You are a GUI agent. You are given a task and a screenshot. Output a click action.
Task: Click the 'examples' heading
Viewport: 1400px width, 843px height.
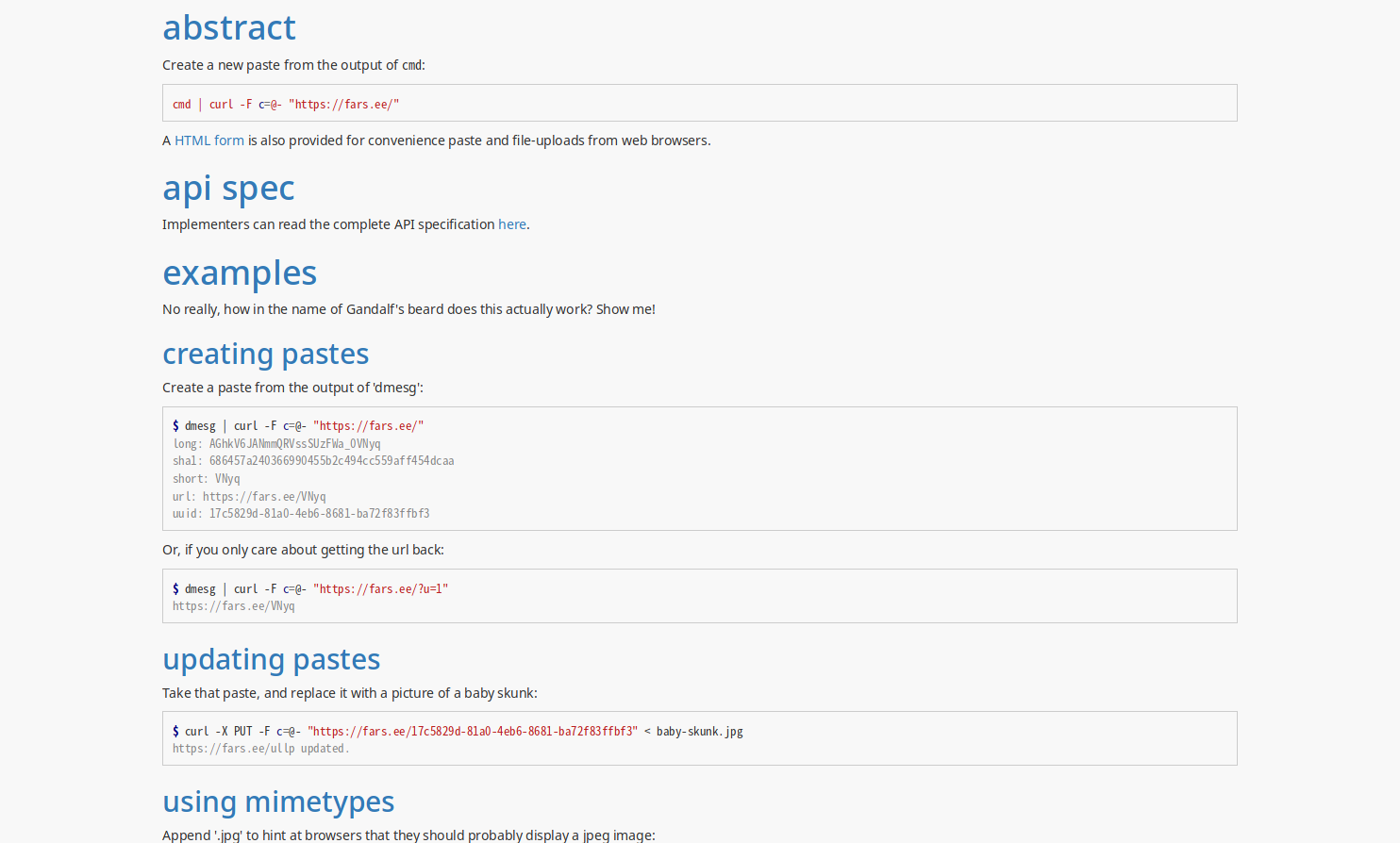240,273
